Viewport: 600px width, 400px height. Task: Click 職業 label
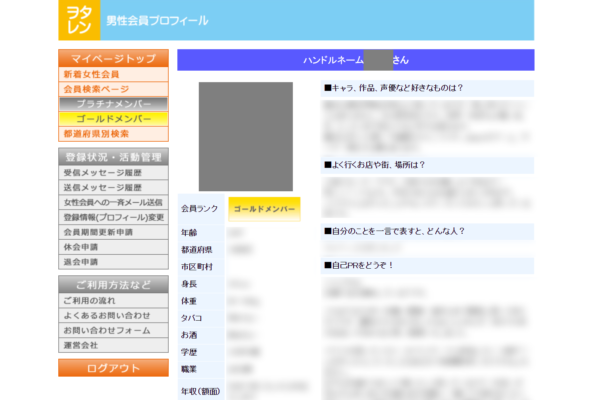189,369
